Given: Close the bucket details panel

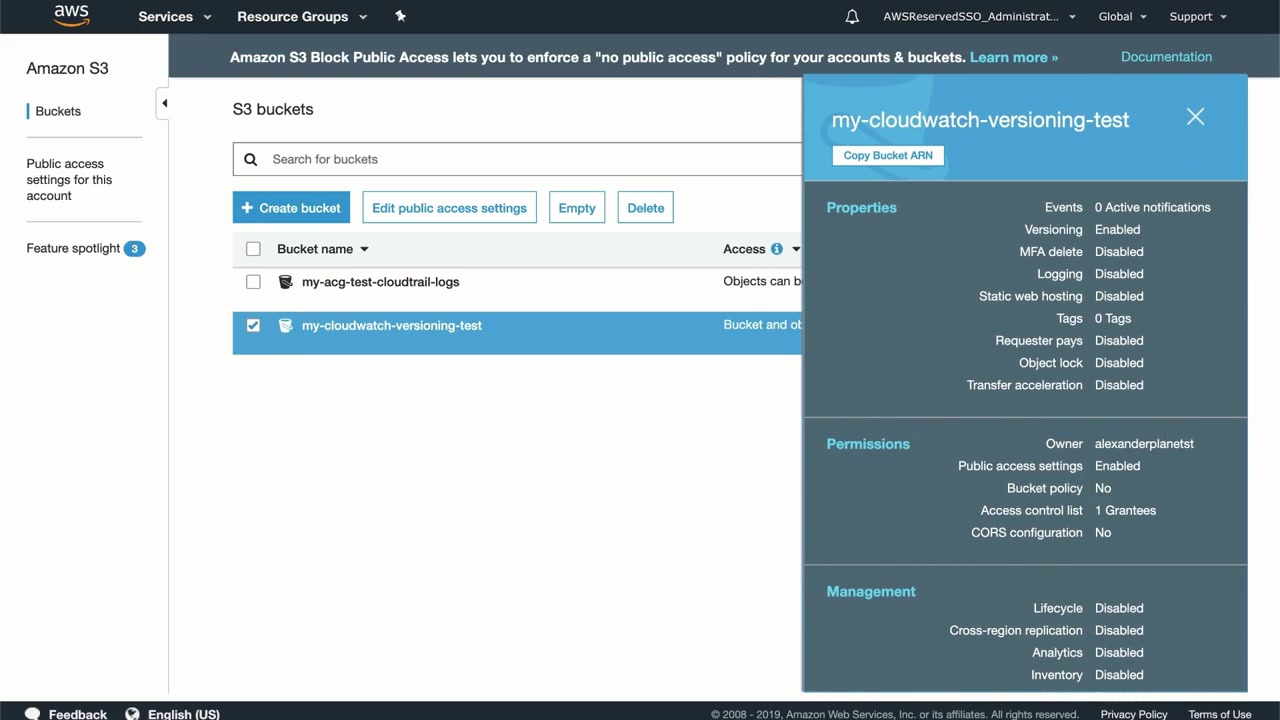Looking at the screenshot, I should tap(1195, 117).
